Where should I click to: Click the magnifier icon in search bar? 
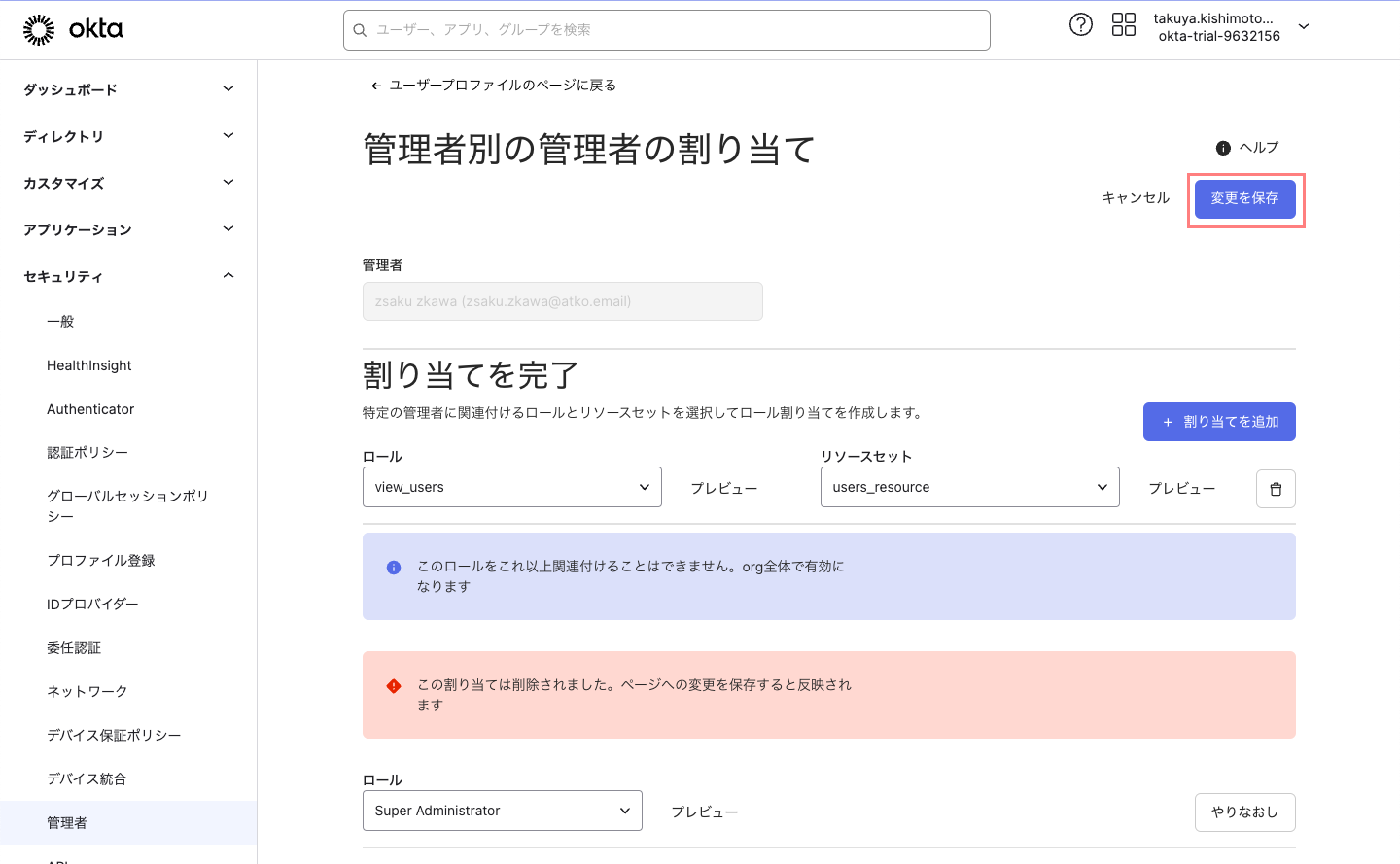click(x=360, y=30)
